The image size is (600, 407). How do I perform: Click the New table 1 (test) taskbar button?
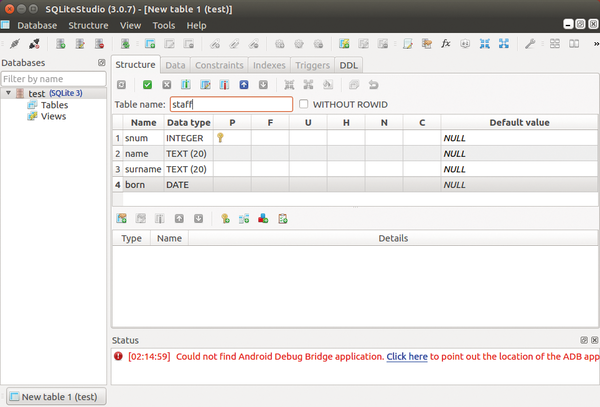click(56, 397)
